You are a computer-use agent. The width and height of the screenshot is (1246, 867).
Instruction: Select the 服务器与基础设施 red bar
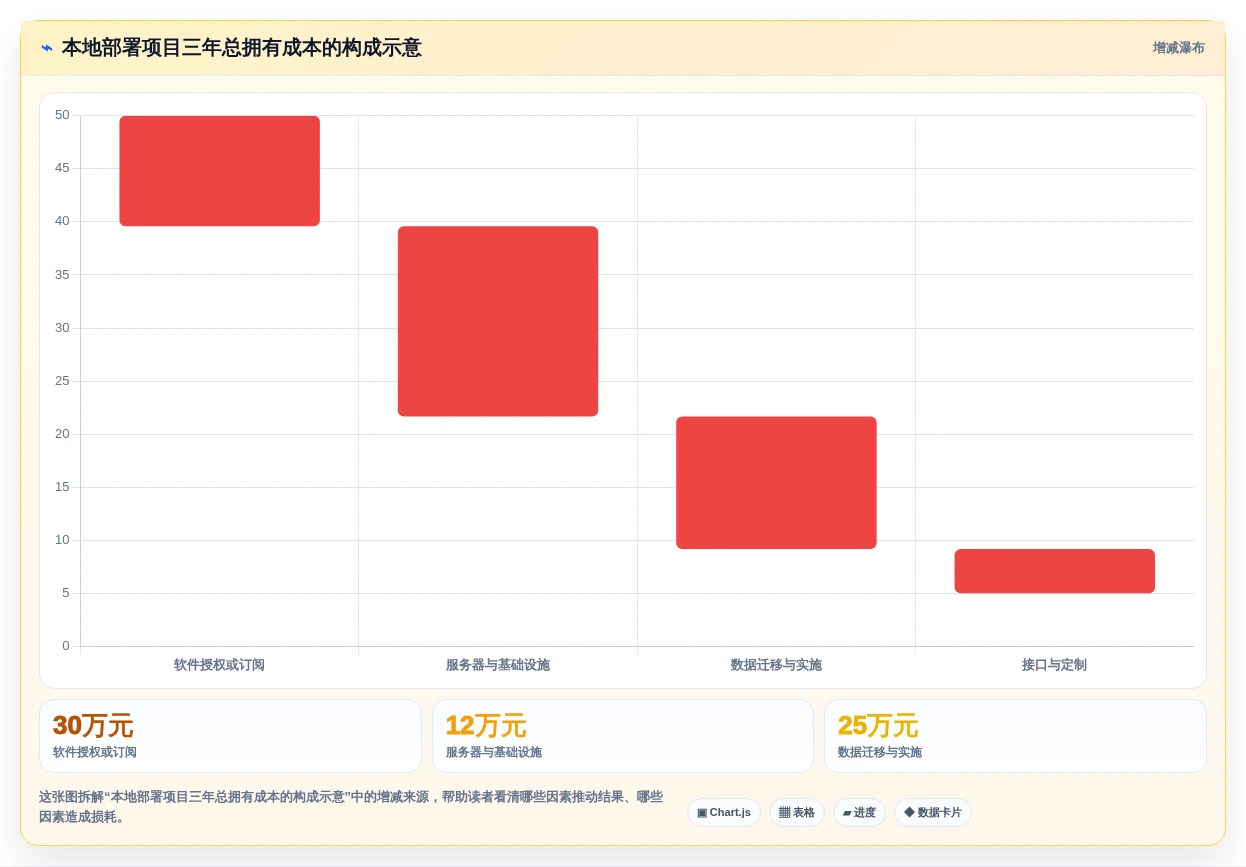(x=498, y=321)
